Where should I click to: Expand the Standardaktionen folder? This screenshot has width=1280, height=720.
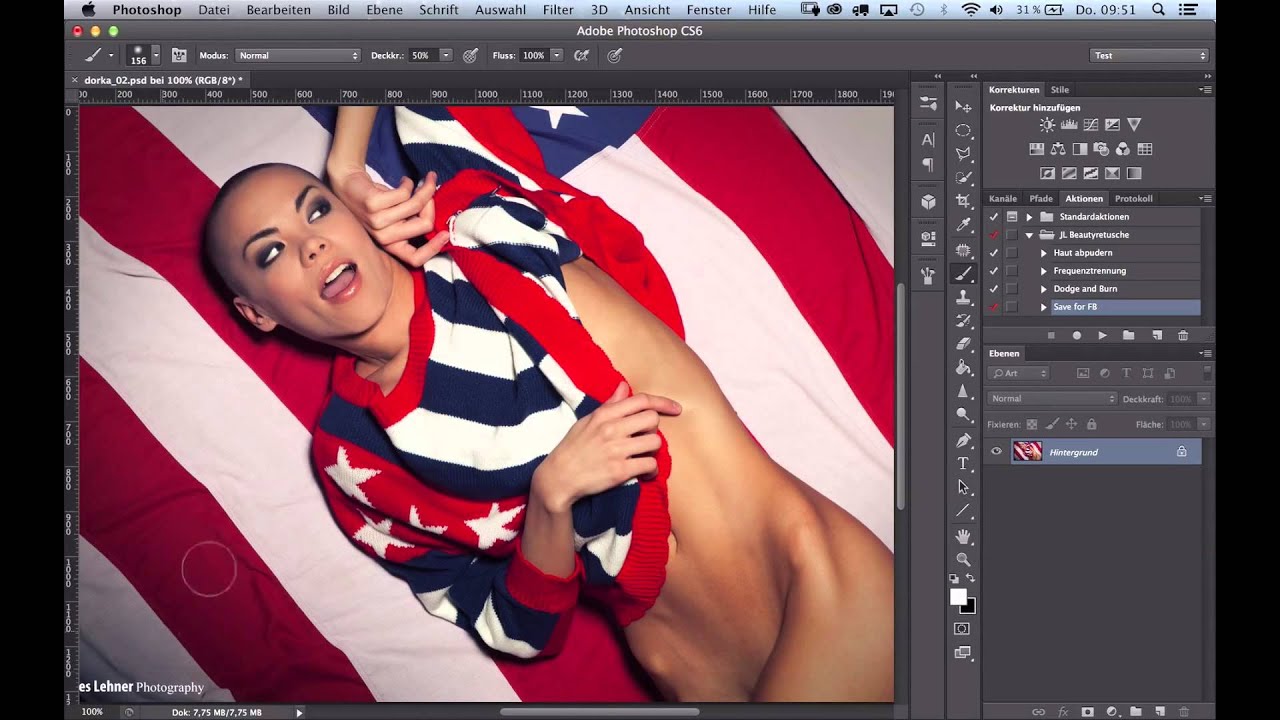coord(1029,217)
